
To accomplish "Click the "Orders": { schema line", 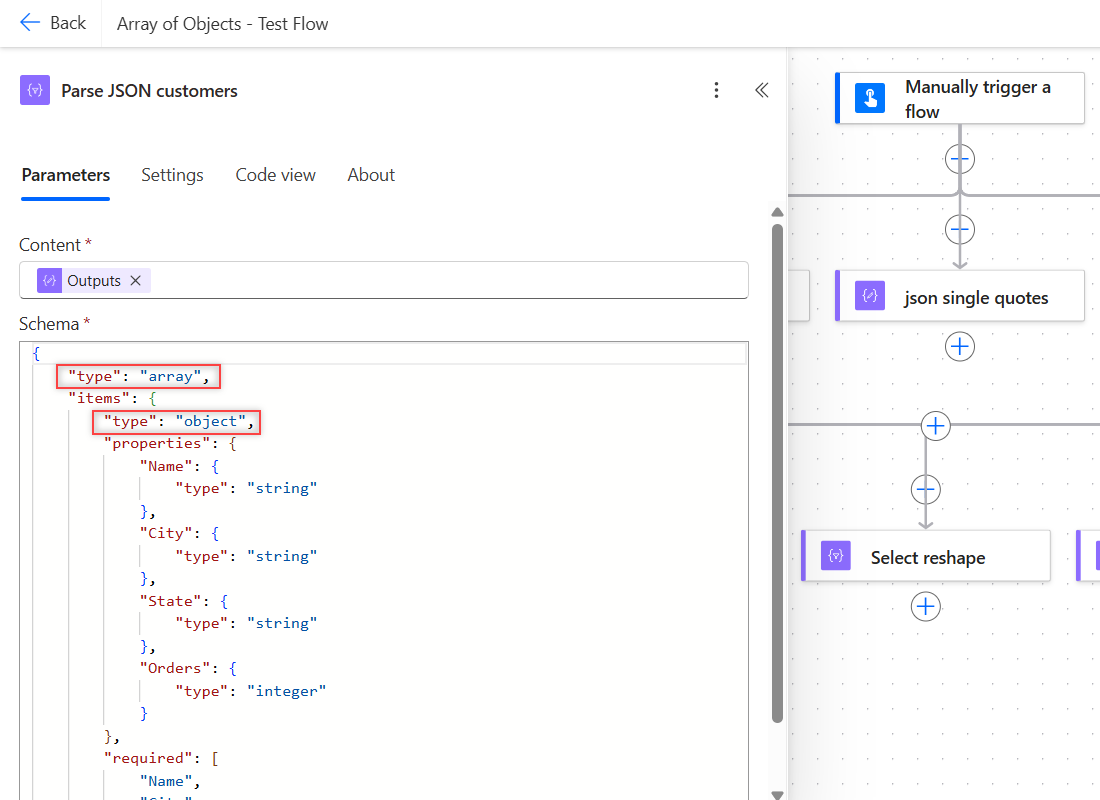I will coord(188,668).
